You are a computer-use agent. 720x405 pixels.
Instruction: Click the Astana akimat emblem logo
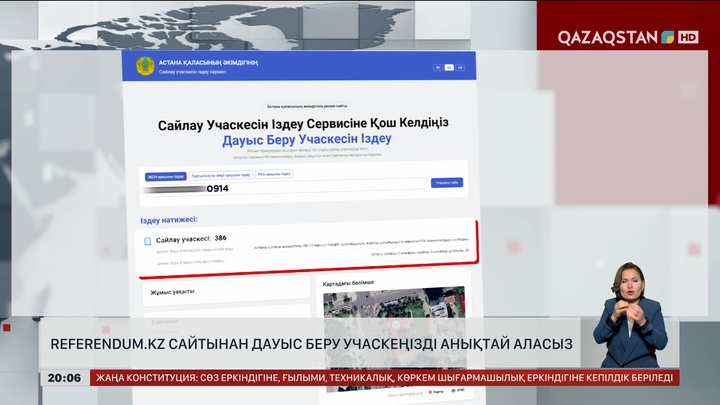click(145, 66)
